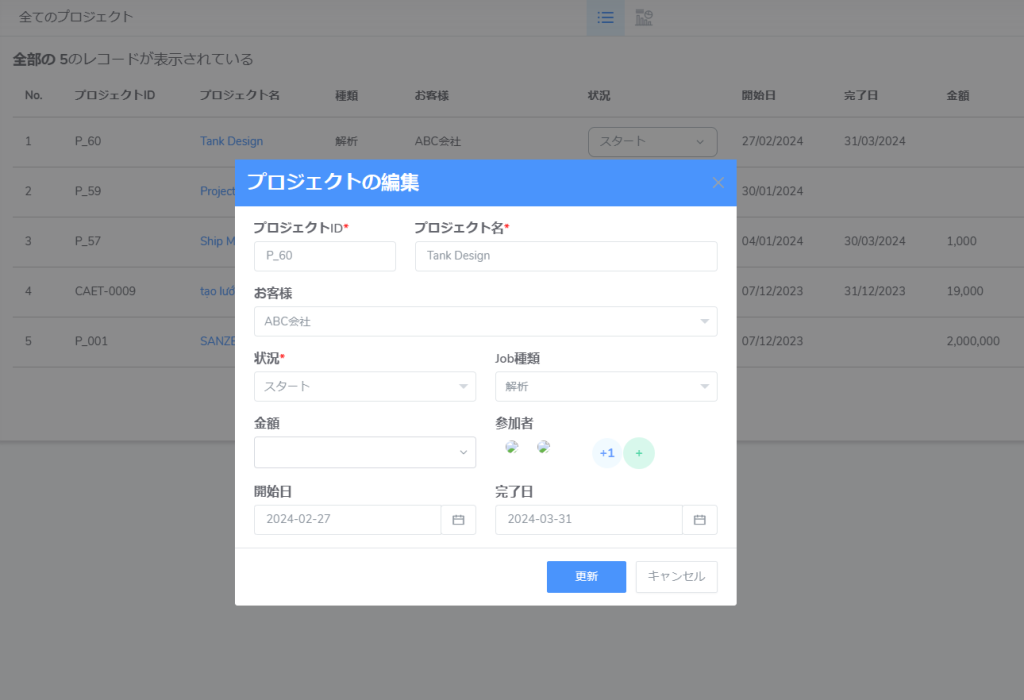
Task: Click the second participant avatar
Action: coord(543,447)
